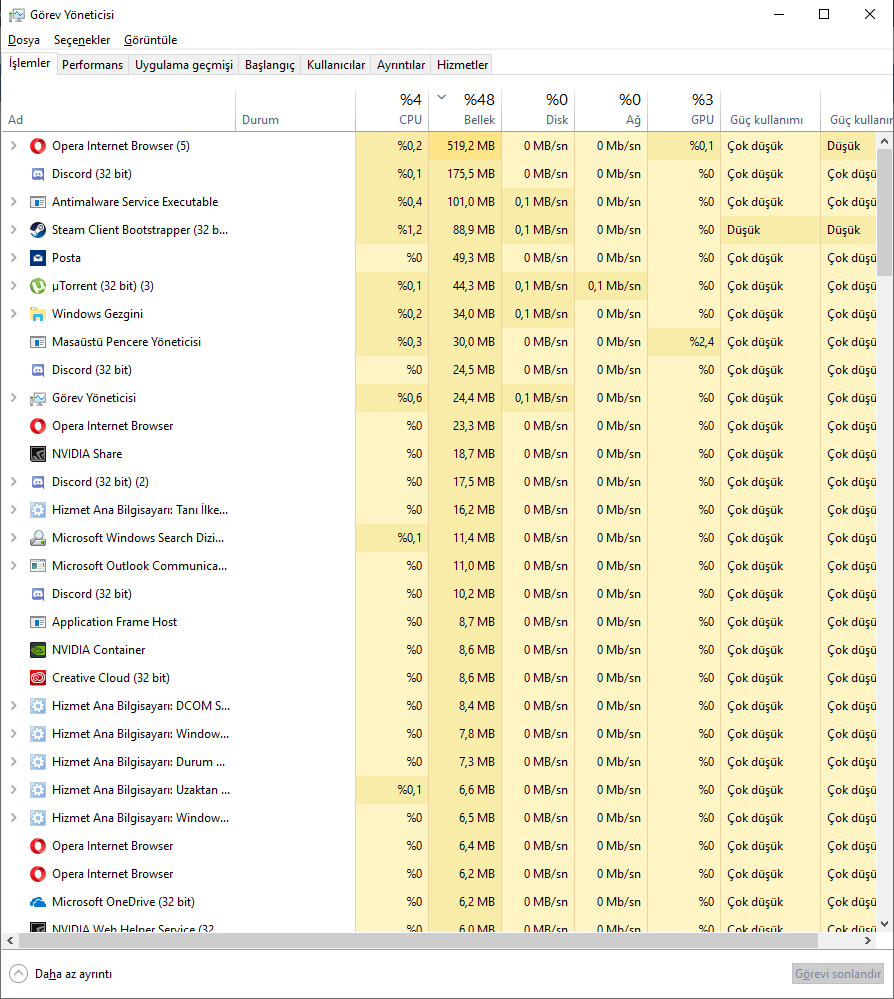
Task: Sort processes by the Bellek column header
Action: 465,110
